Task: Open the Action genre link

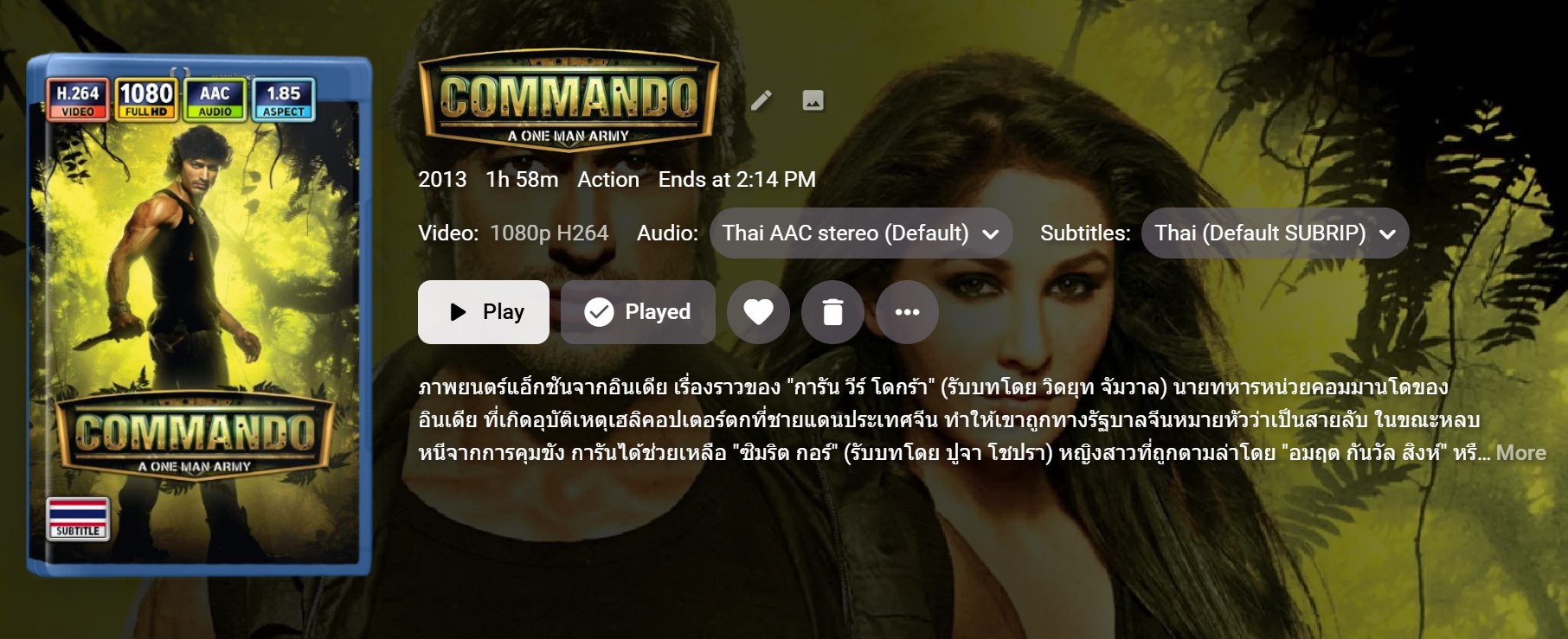Action: pos(608,179)
